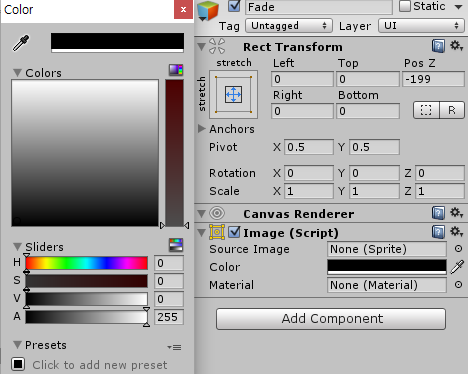Collapse the Canvas Renderer component

tap(201, 213)
